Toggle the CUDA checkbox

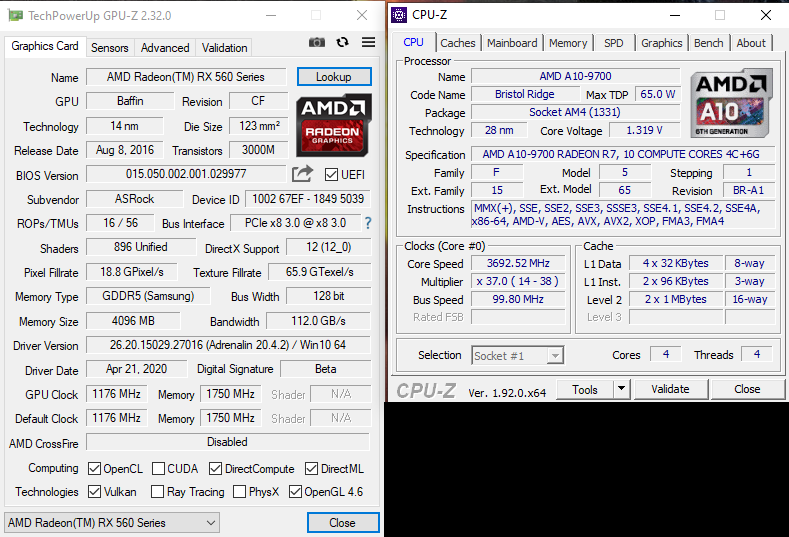tap(158, 469)
